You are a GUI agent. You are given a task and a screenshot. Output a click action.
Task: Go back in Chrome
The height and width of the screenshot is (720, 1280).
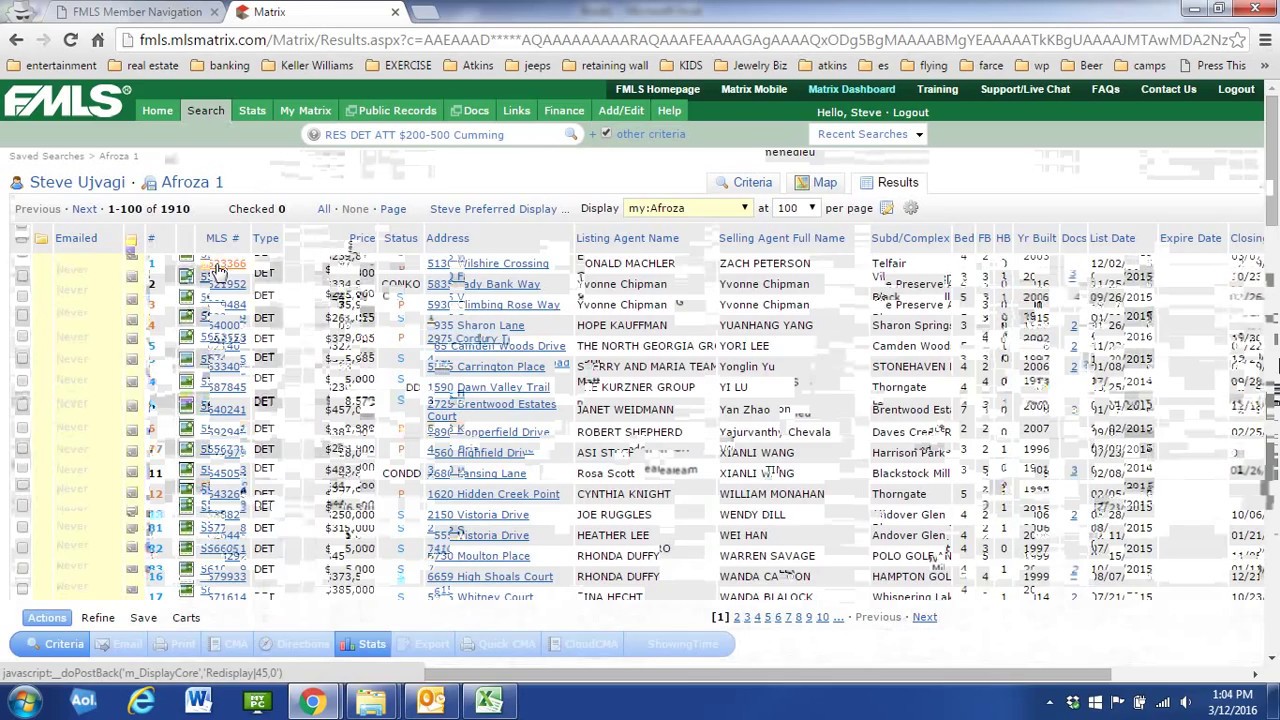tap(16, 40)
